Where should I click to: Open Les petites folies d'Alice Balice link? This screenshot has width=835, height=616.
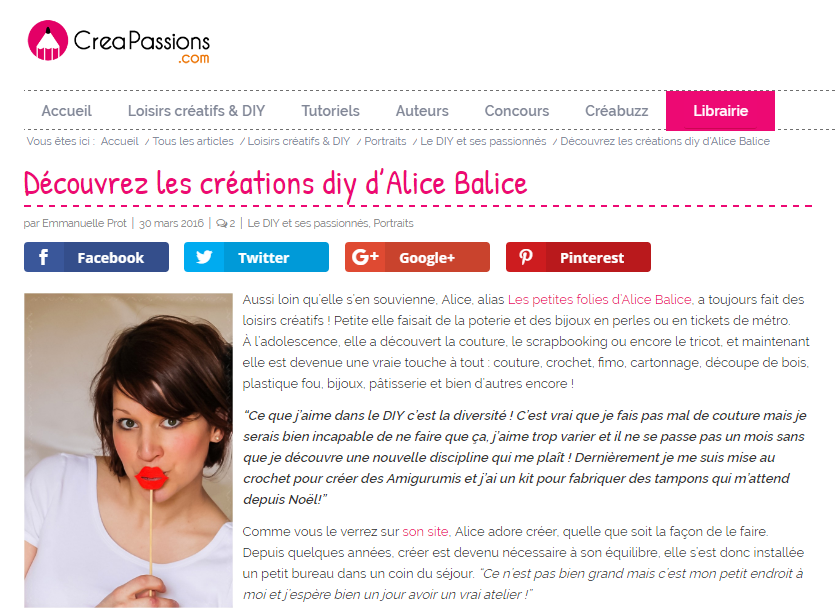point(600,300)
